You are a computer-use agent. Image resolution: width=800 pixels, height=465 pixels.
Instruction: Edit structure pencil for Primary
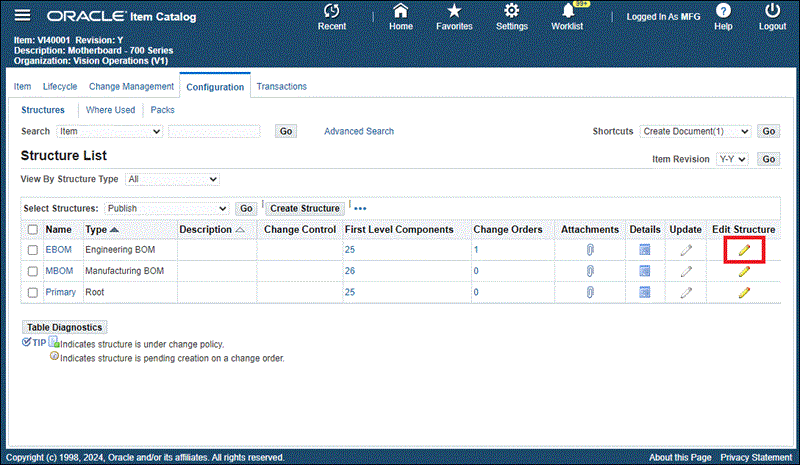tap(744, 292)
